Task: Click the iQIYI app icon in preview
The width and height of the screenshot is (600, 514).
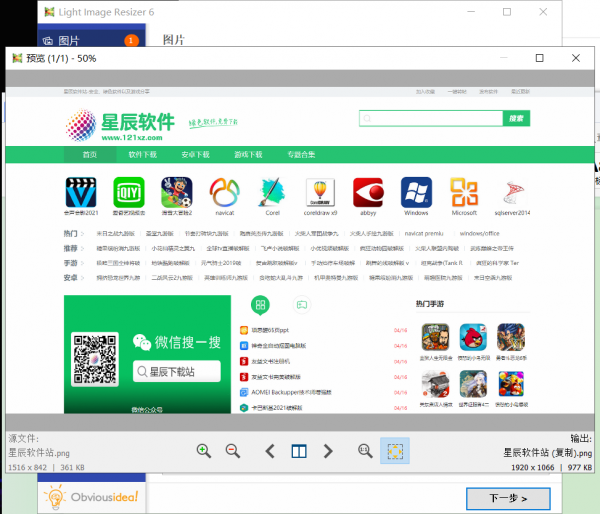Action: click(129, 192)
